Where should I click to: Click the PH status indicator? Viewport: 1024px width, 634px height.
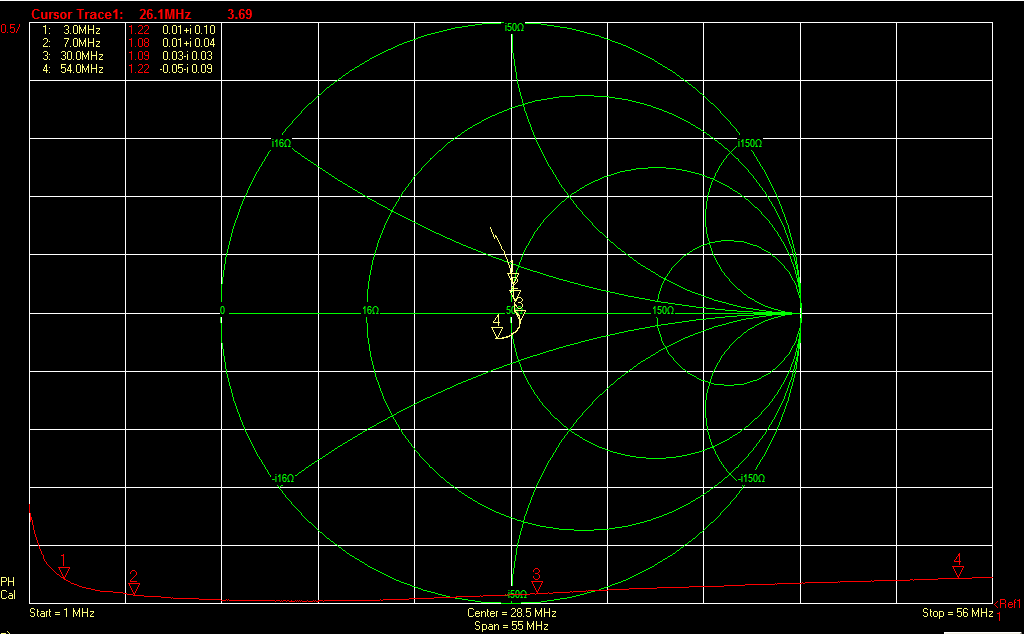[x=7, y=582]
